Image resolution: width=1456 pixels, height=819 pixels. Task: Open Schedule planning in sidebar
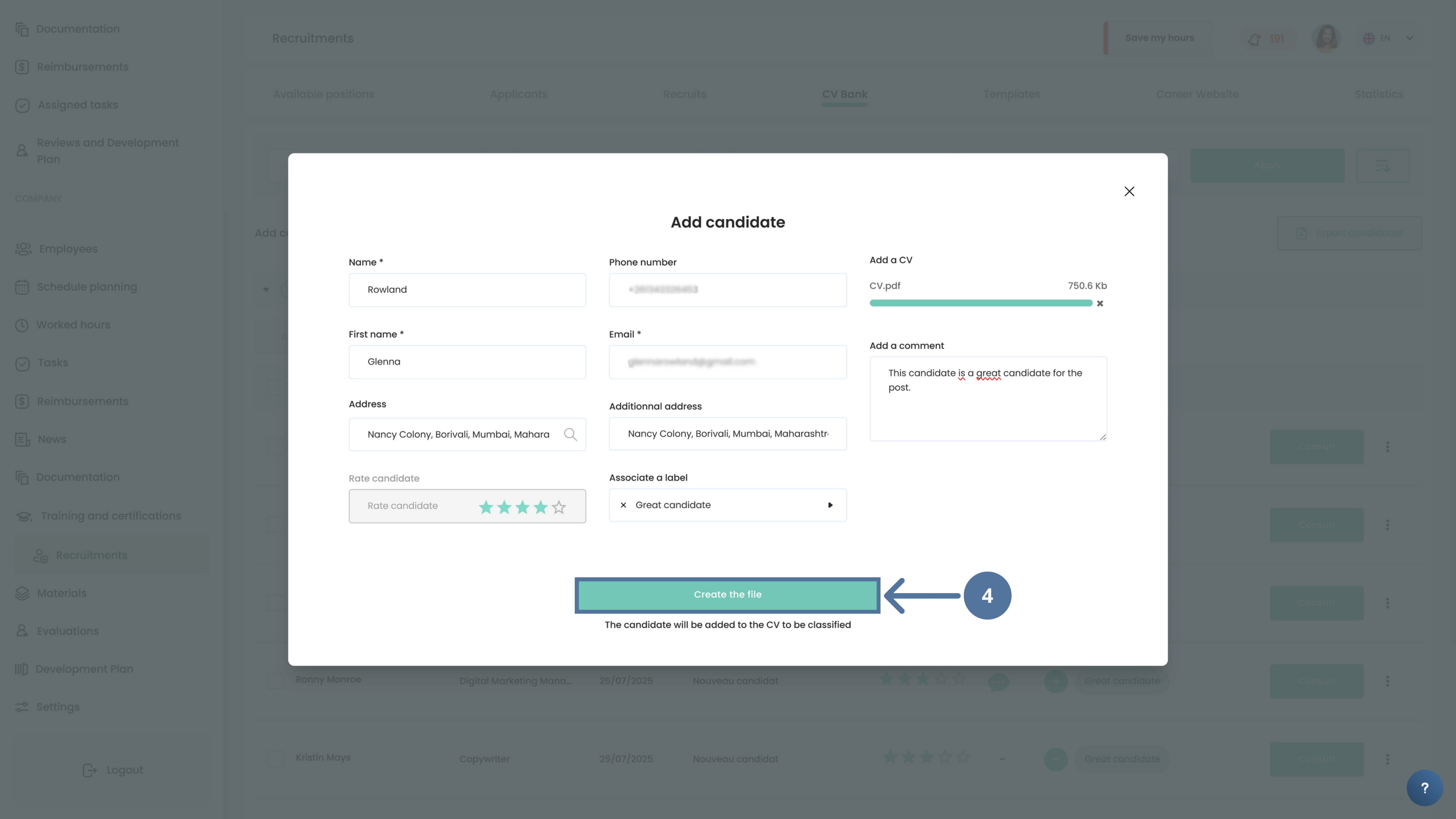pyautogui.click(x=76, y=287)
